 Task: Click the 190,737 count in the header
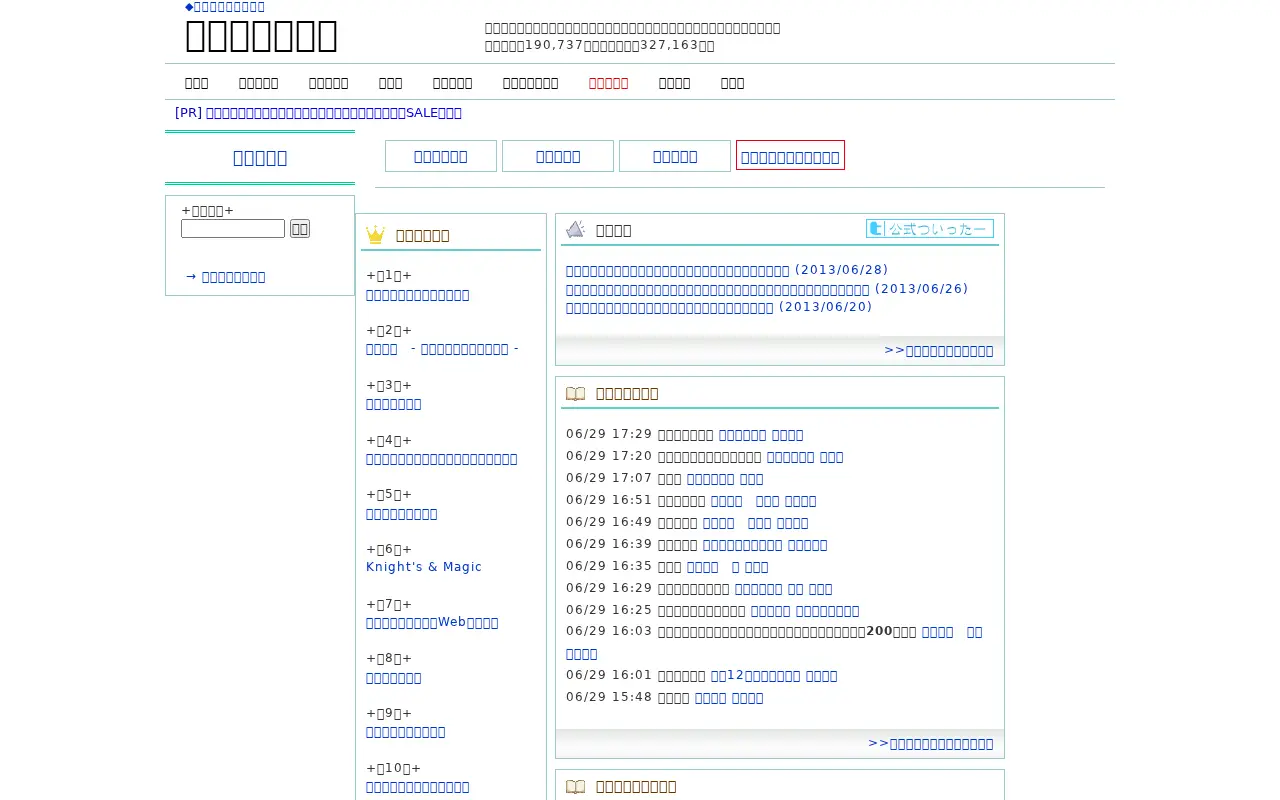tap(554, 46)
